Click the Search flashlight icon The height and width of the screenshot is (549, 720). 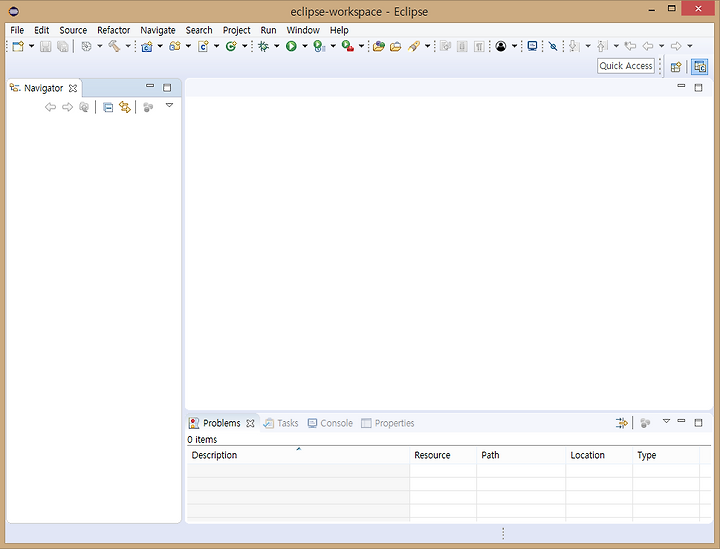click(x=414, y=46)
